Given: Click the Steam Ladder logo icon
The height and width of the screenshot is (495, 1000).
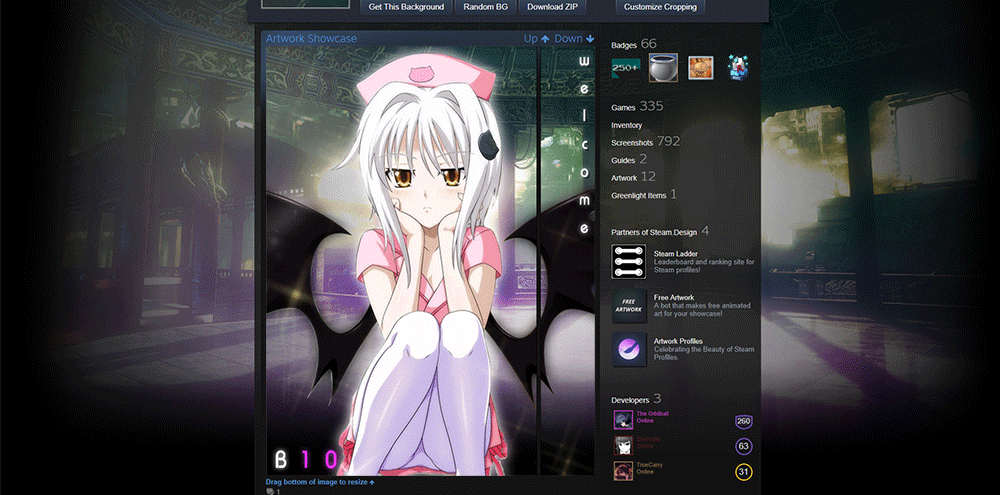Looking at the screenshot, I should pos(629,262).
